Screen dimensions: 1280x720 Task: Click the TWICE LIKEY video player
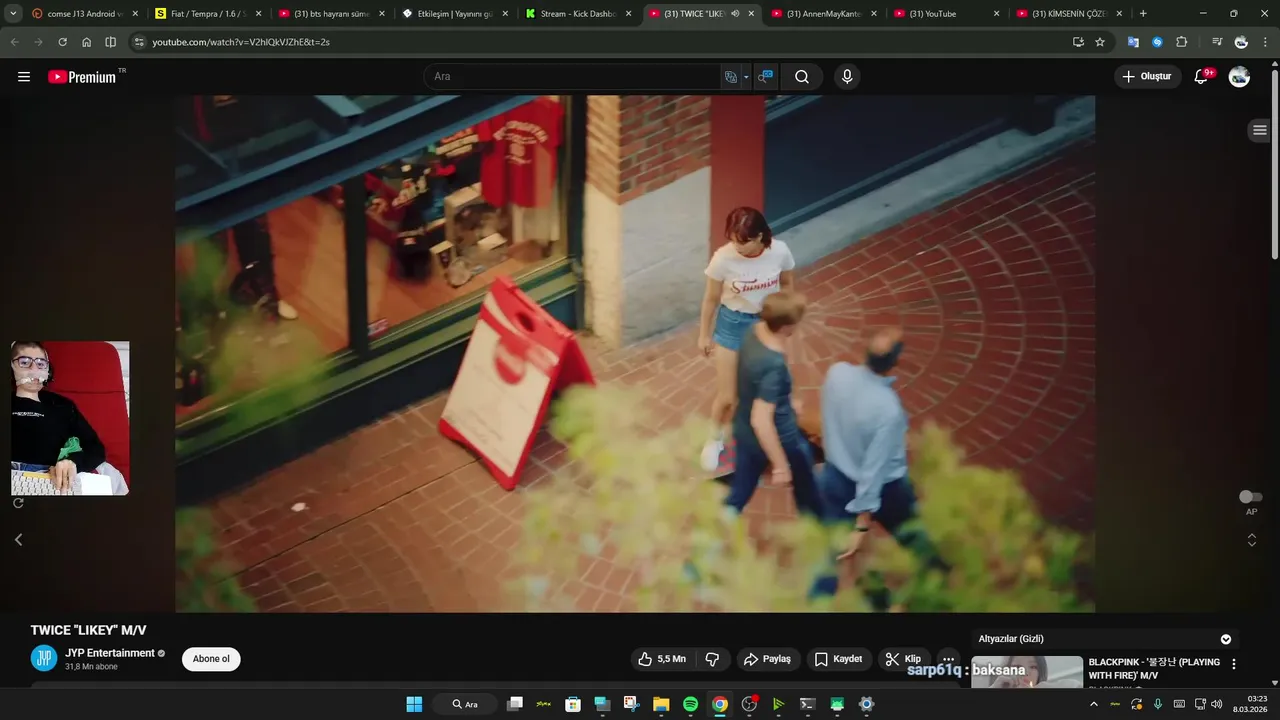pyautogui.click(x=635, y=354)
